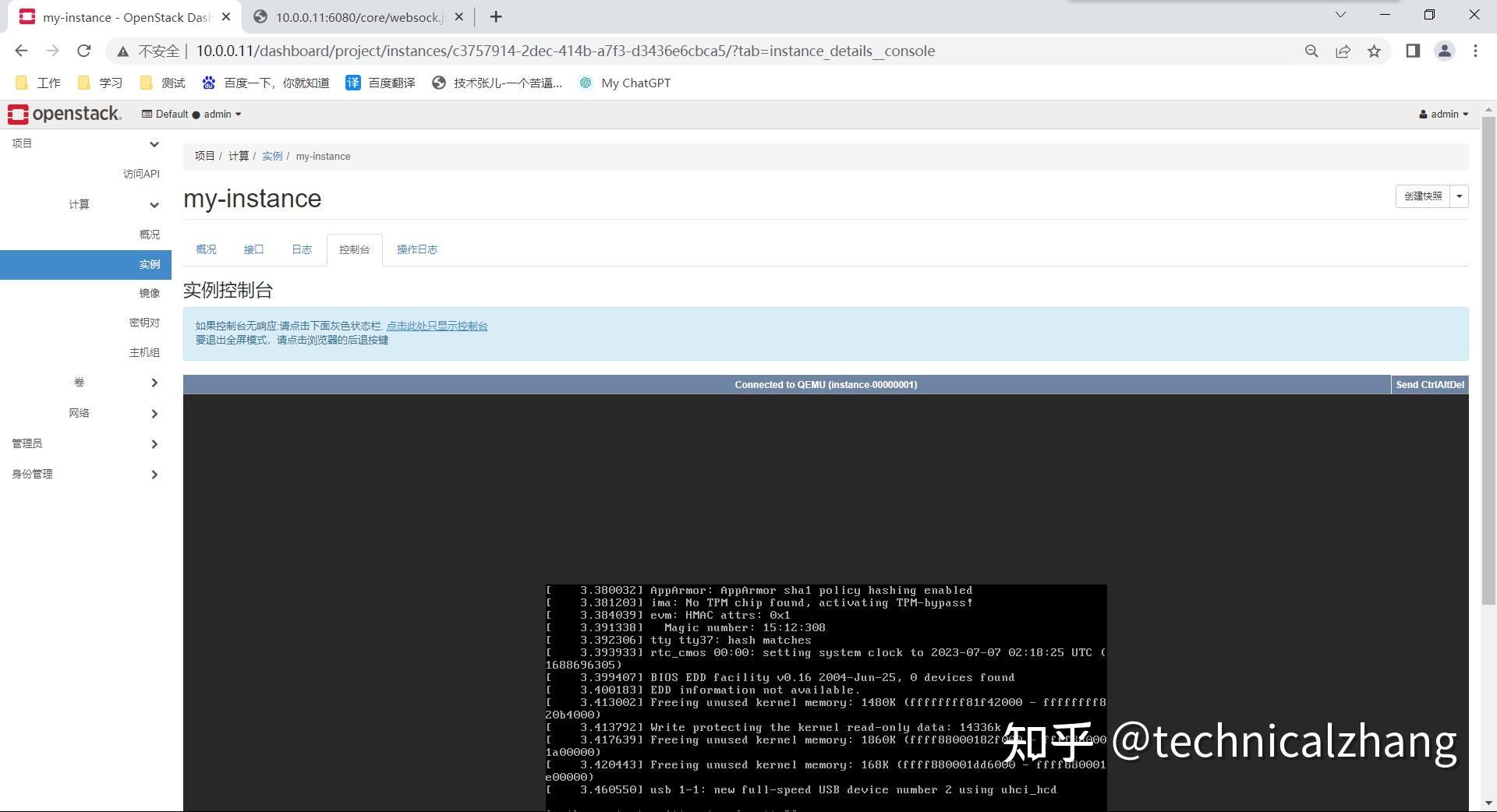This screenshot has height=812, width=1497.
Task: Reload the current page
Action: pyautogui.click(x=84, y=51)
